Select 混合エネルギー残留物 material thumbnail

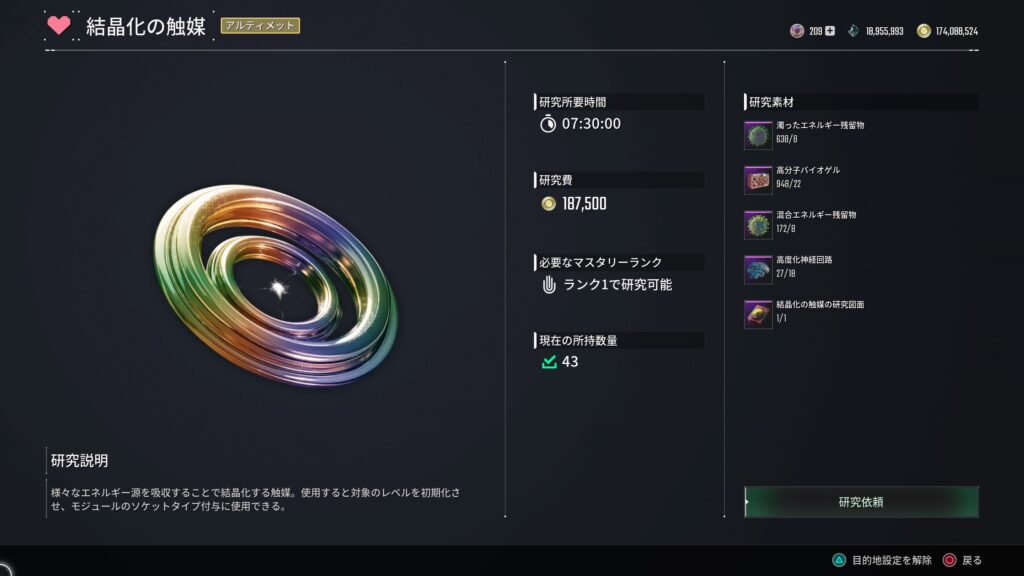coord(758,225)
